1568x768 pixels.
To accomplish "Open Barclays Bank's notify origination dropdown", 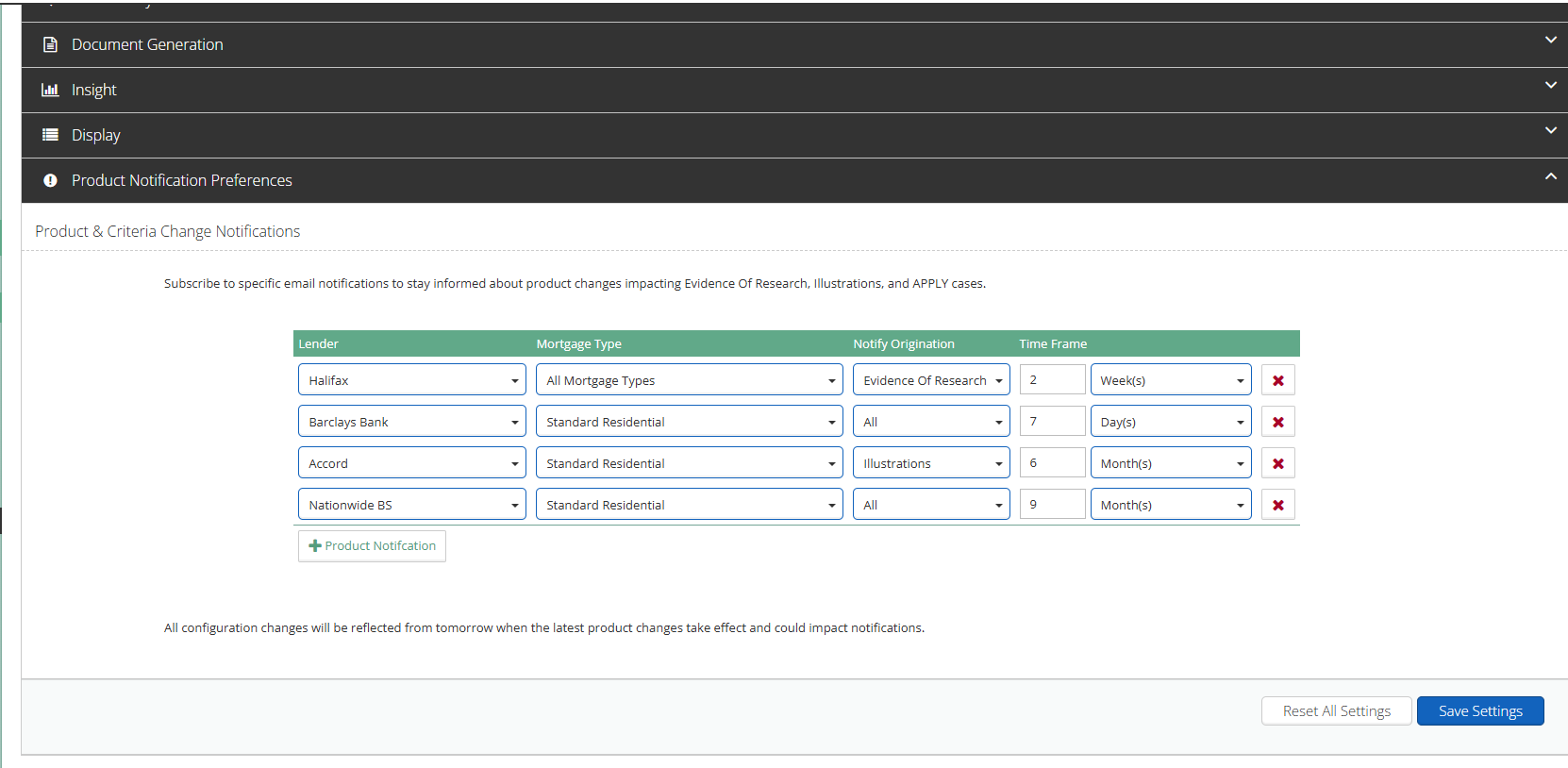I will point(931,422).
